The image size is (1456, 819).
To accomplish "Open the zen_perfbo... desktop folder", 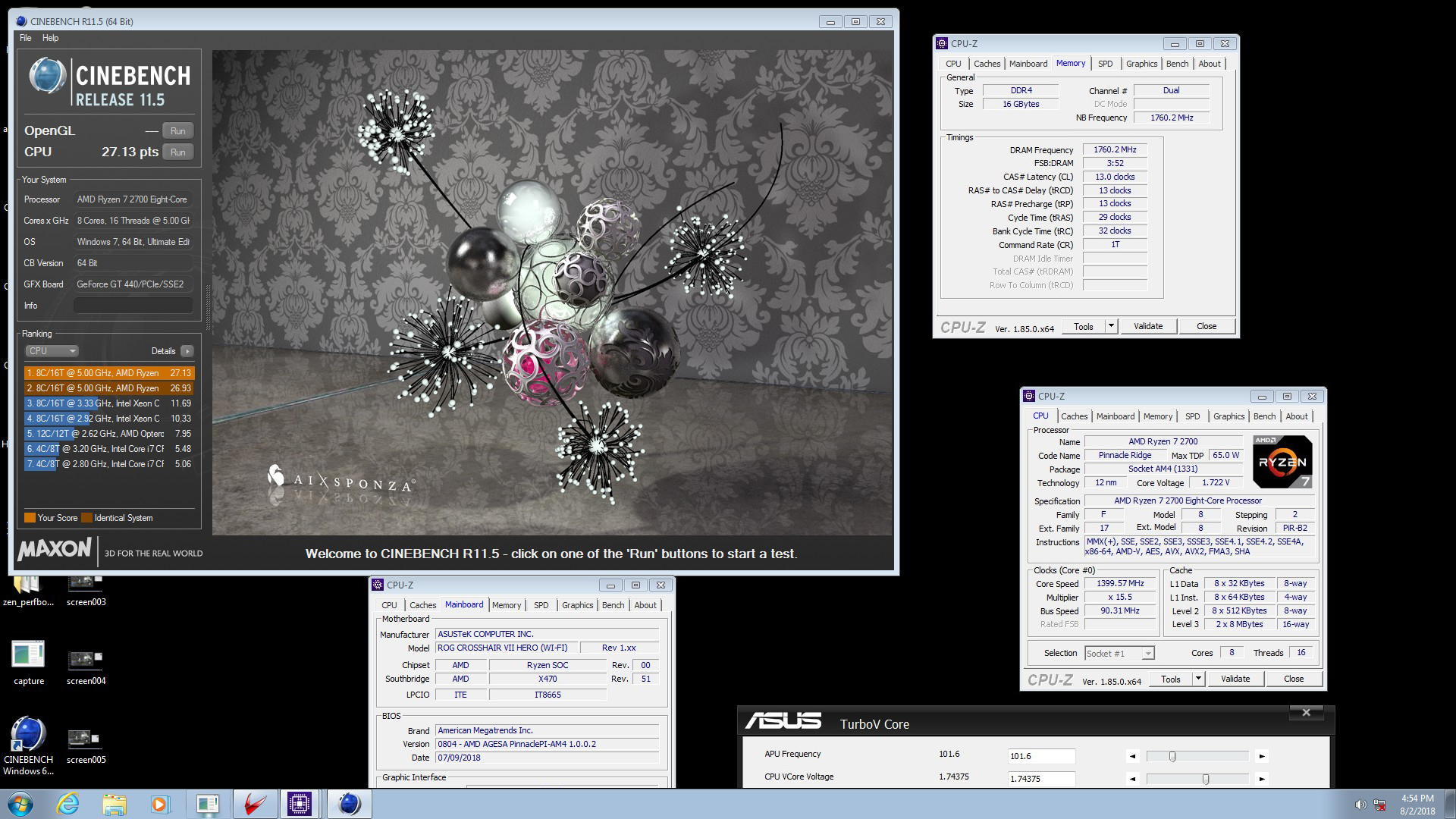I will [28, 591].
